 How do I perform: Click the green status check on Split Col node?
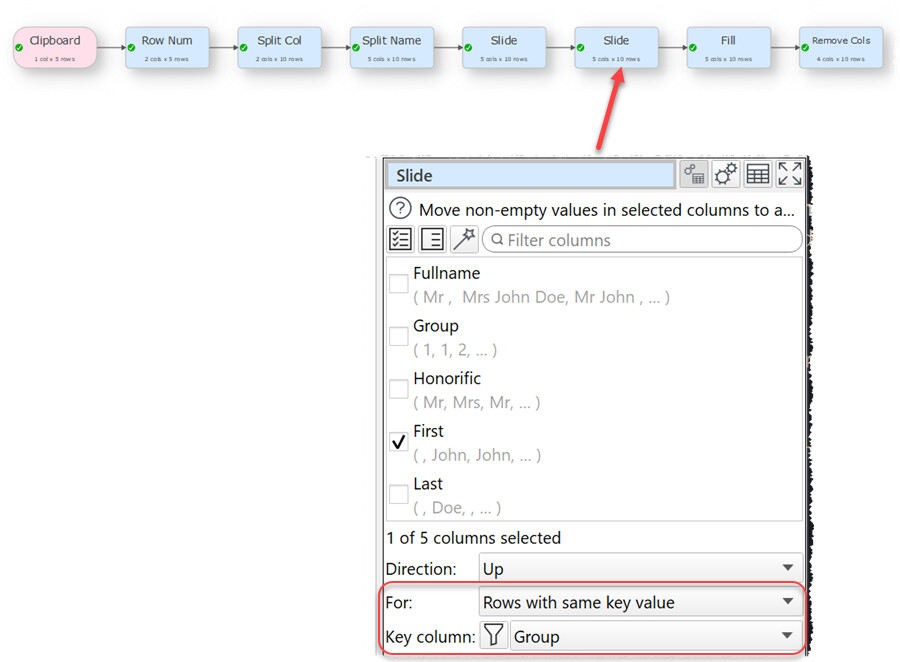pyautogui.click(x=244, y=48)
